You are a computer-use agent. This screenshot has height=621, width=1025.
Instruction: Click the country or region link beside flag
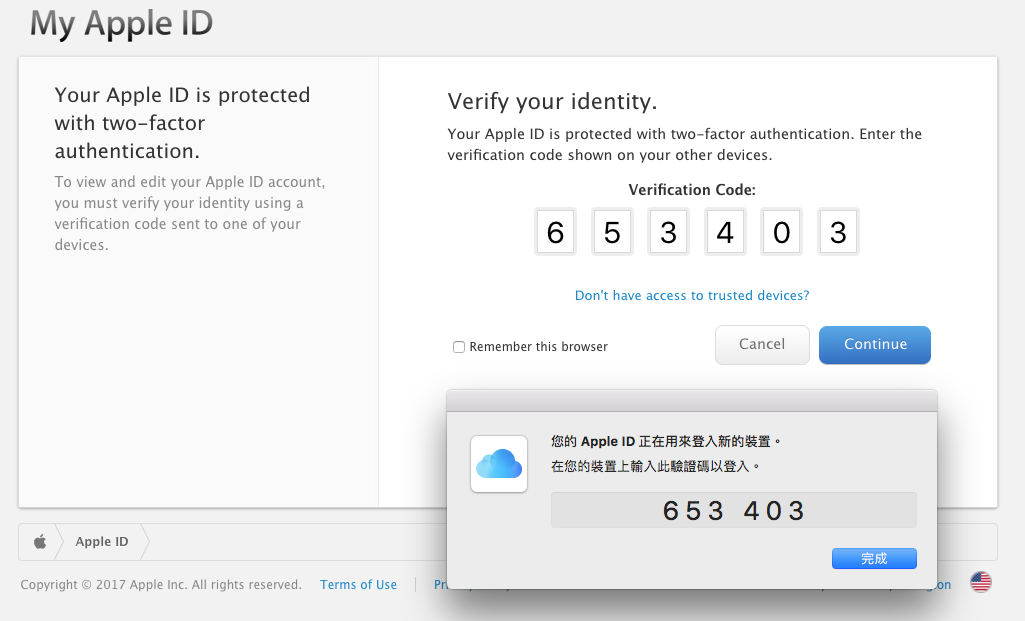(x=942, y=585)
